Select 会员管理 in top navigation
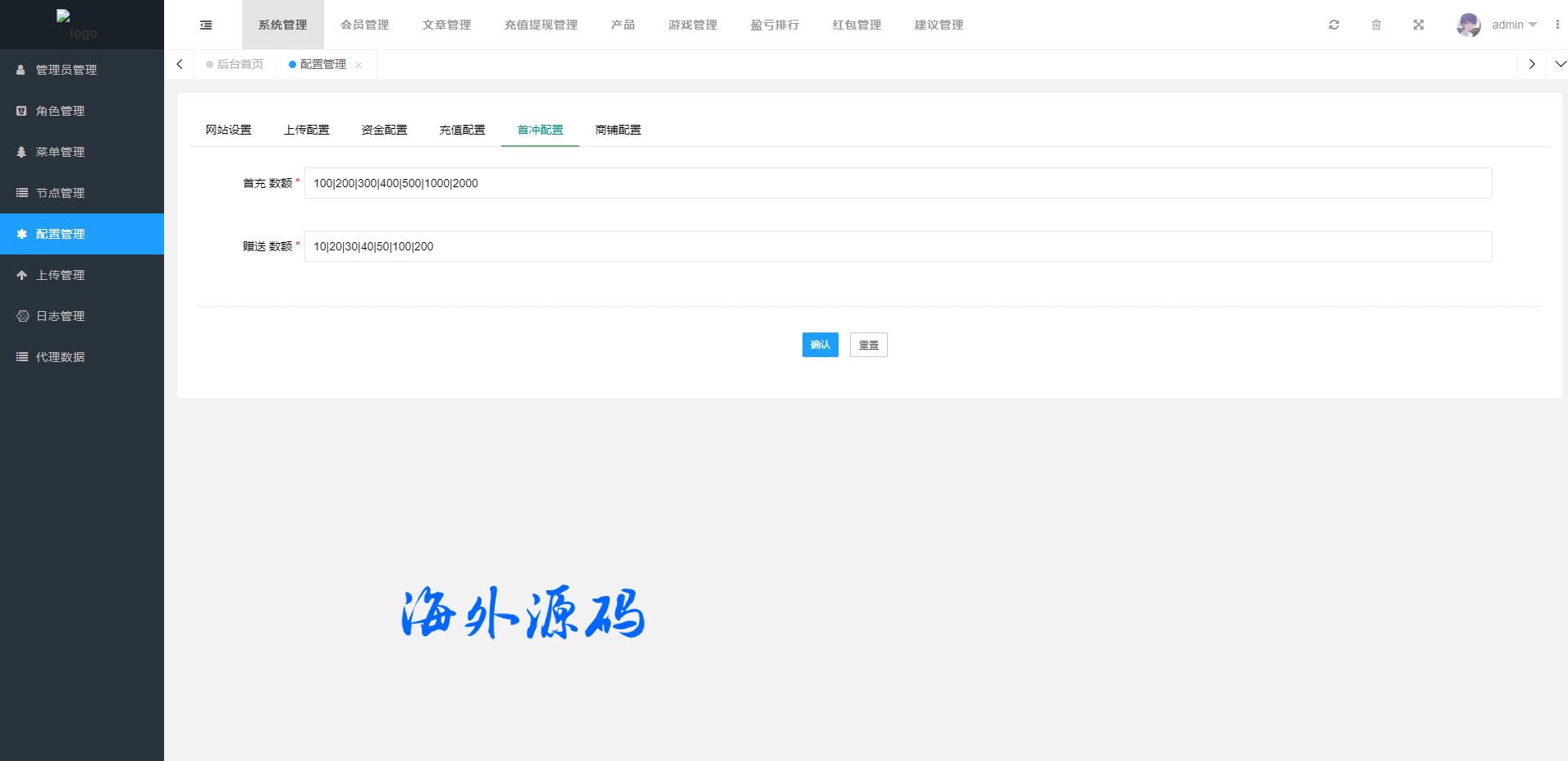The width and height of the screenshot is (1568, 761). (x=364, y=25)
